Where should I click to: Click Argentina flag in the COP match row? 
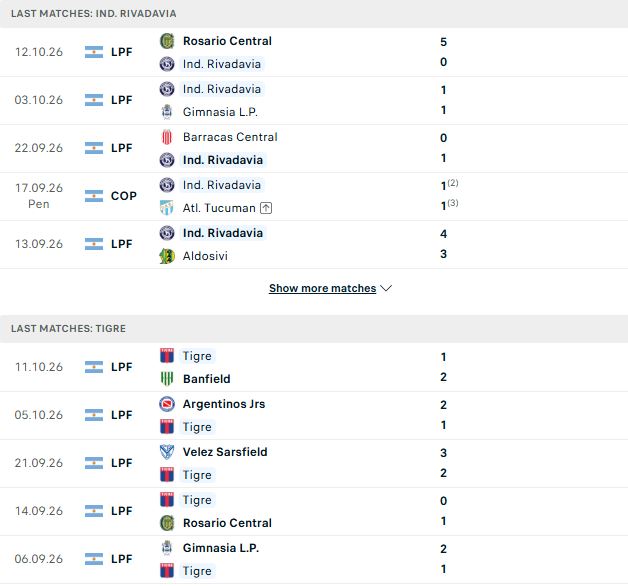coord(94,196)
